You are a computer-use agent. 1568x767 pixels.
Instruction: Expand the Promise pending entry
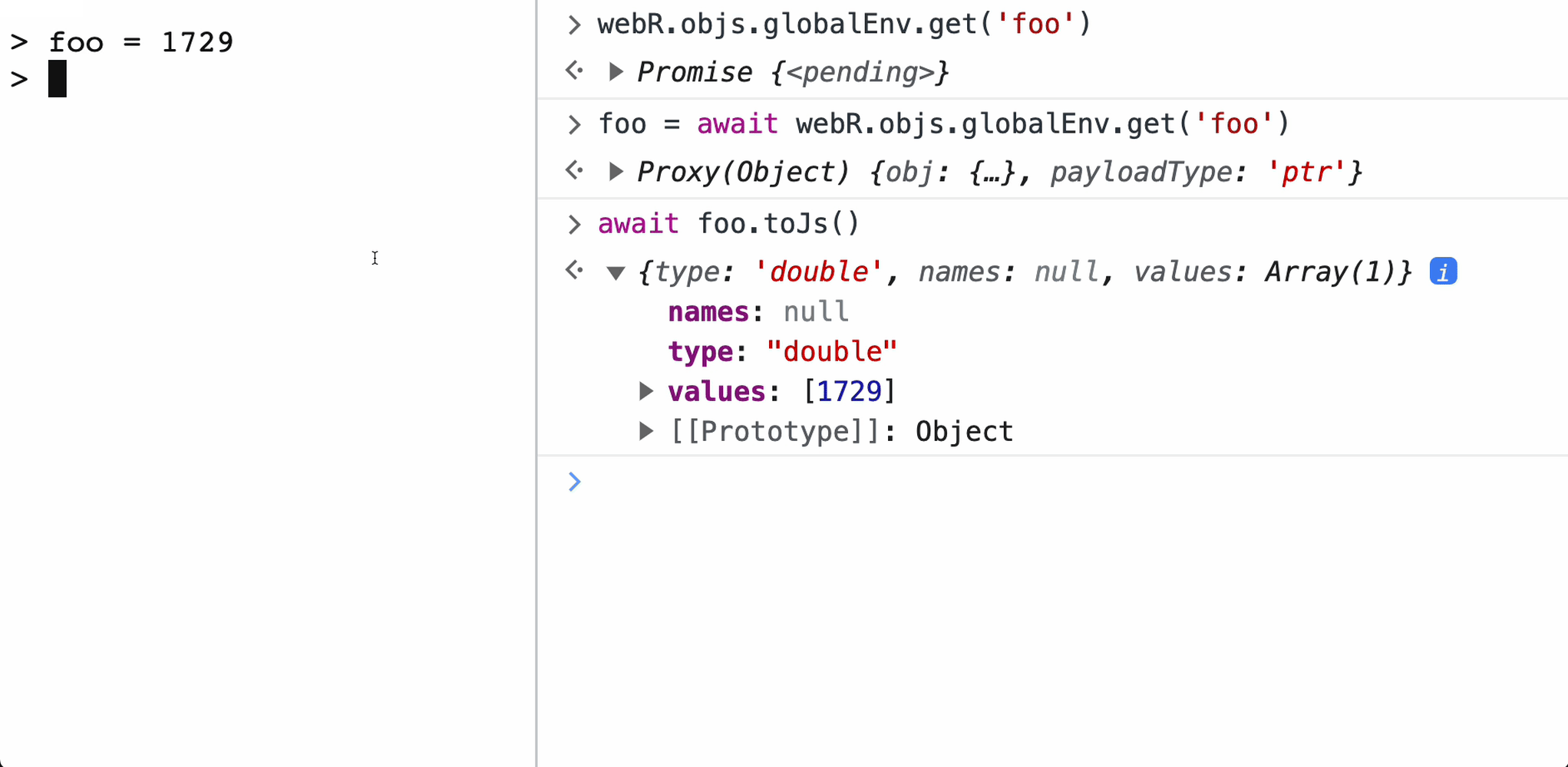pos(616,71)
